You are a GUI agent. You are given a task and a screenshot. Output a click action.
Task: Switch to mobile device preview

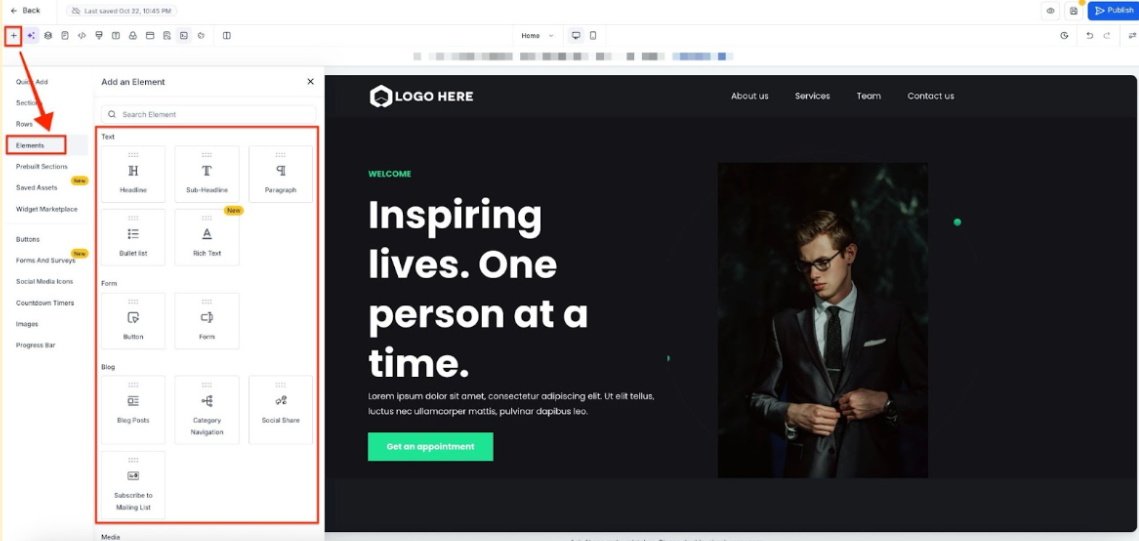click(x=593, y=36)
